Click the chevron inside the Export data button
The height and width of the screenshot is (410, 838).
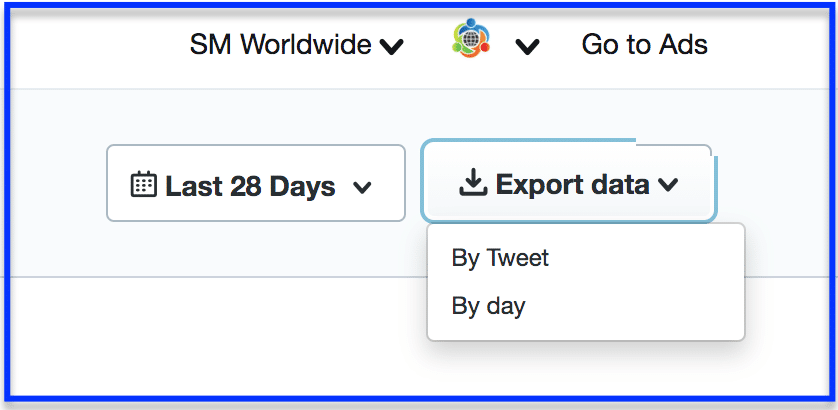pos(668,185)
